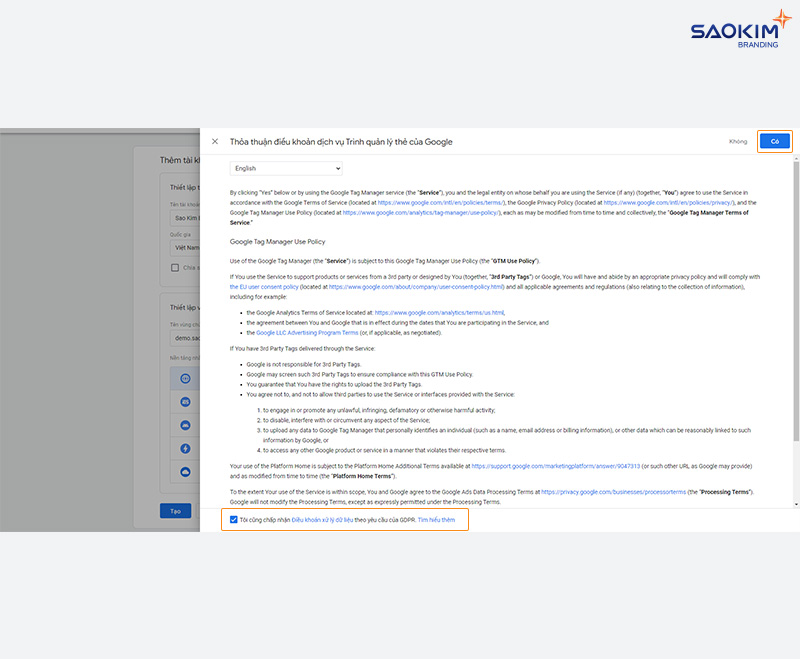Accept the terms with the Có button
Image resolution: width=800 pixels, height=659 pixels.
(774, 141)
